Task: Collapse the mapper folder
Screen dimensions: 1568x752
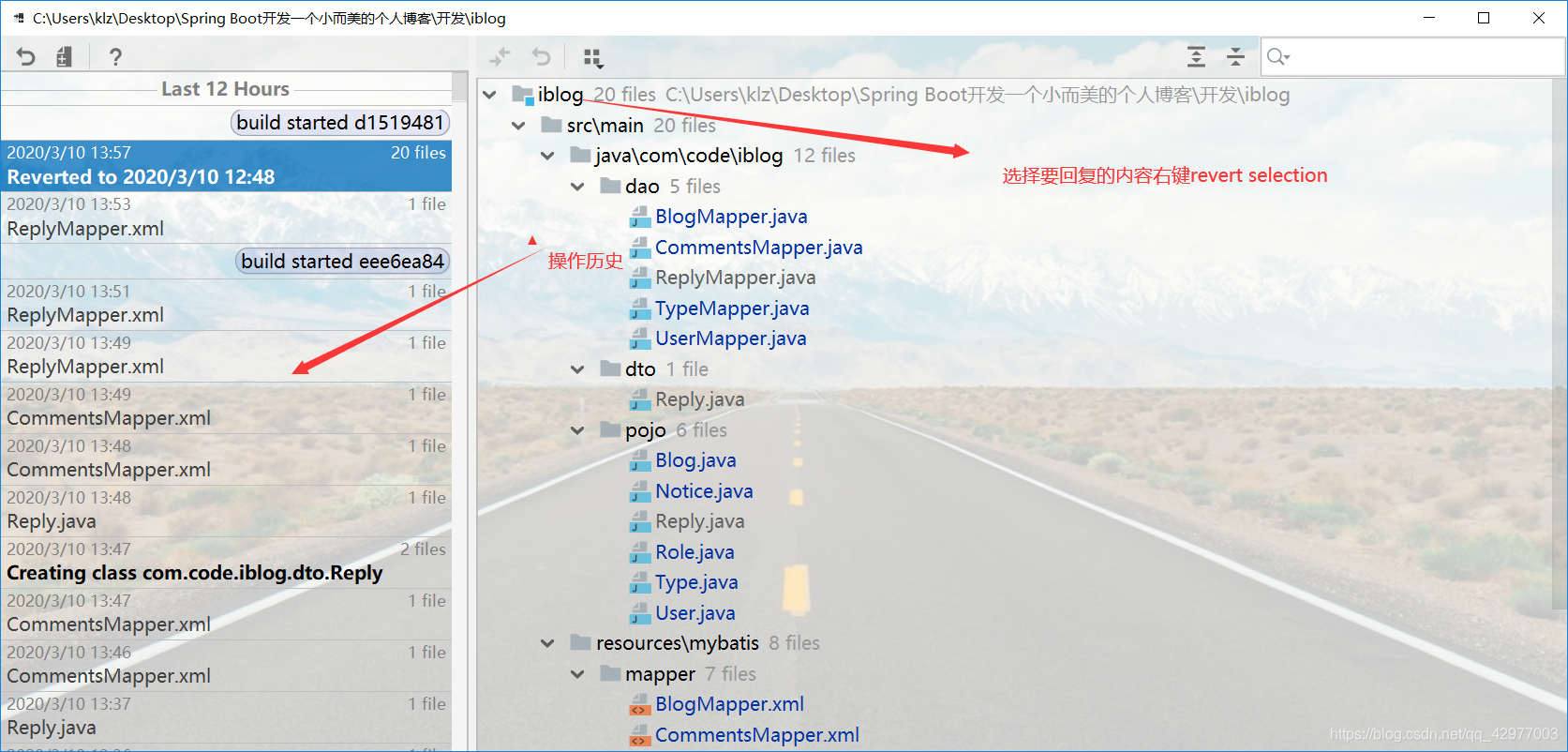Action: pos(577,674)
